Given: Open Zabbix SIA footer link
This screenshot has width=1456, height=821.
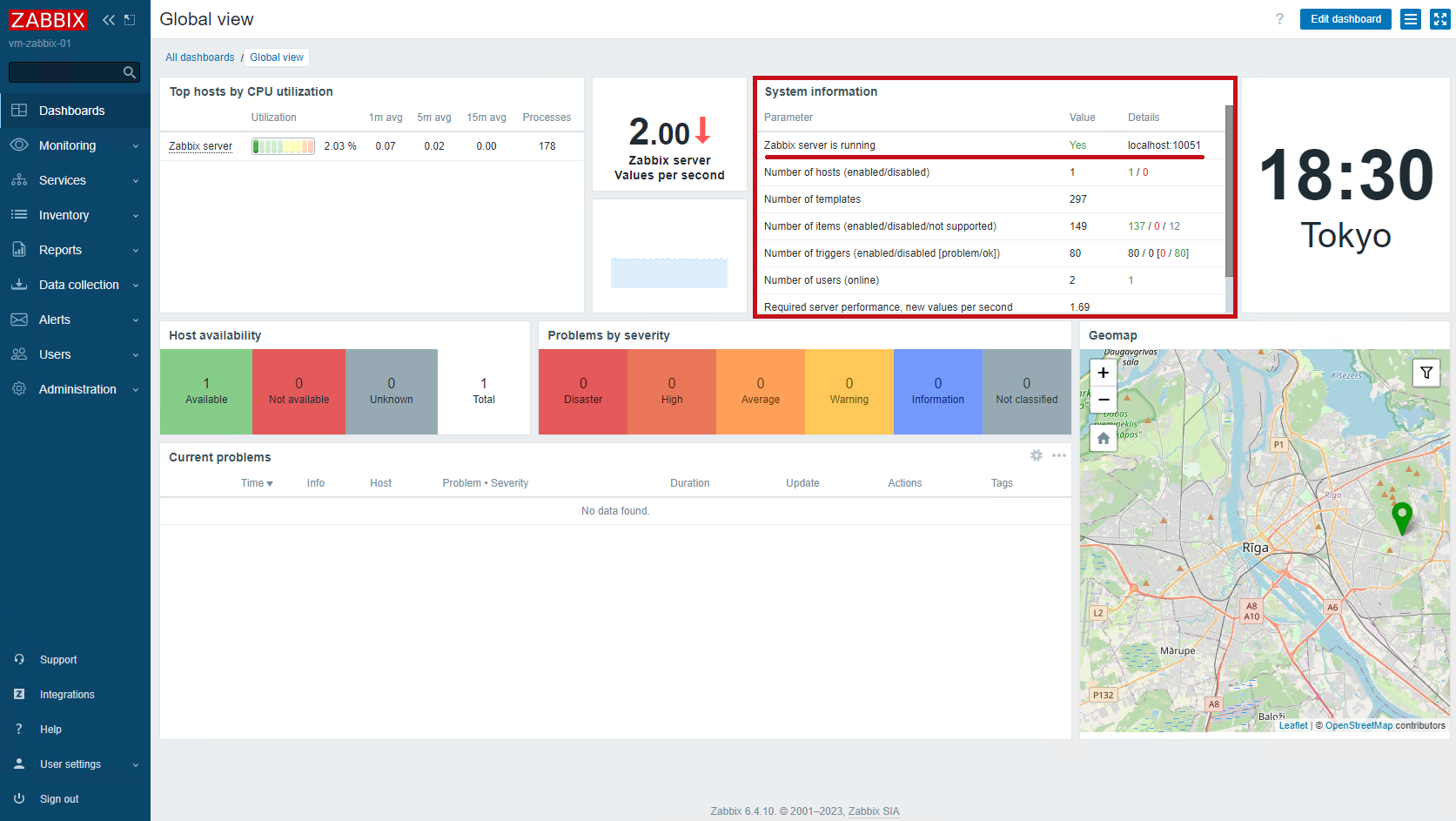Looking at the screenshot, I should pyautogui.click(x=874, y=811).
